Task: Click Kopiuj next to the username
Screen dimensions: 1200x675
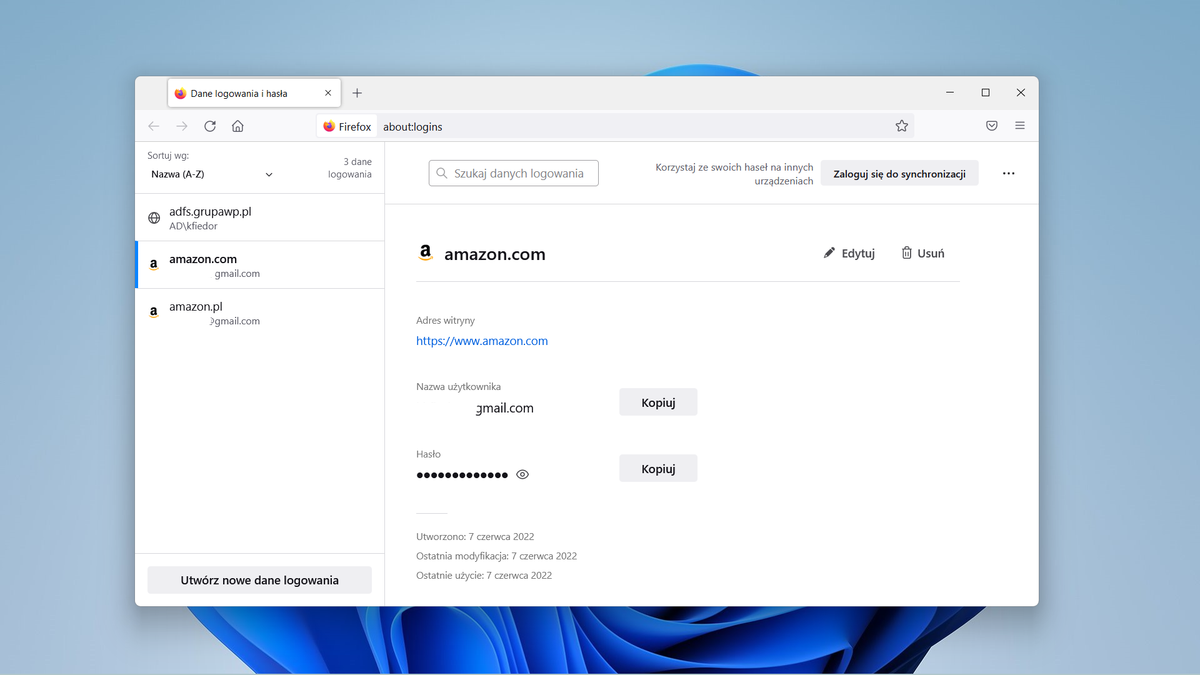Action: point(657,401)
